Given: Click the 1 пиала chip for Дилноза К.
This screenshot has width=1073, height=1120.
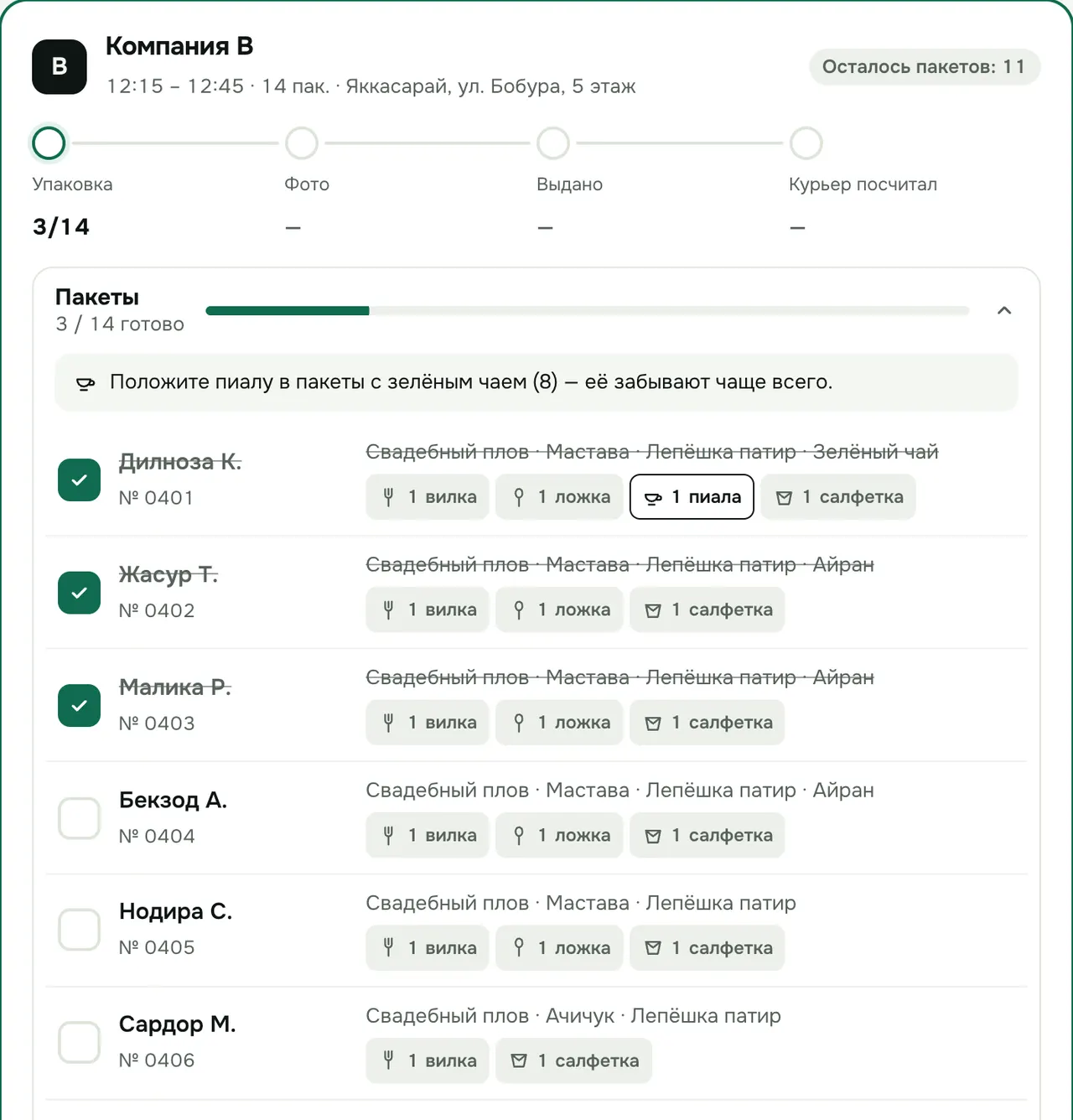Looking at the screenshot, I should point(692,497).
